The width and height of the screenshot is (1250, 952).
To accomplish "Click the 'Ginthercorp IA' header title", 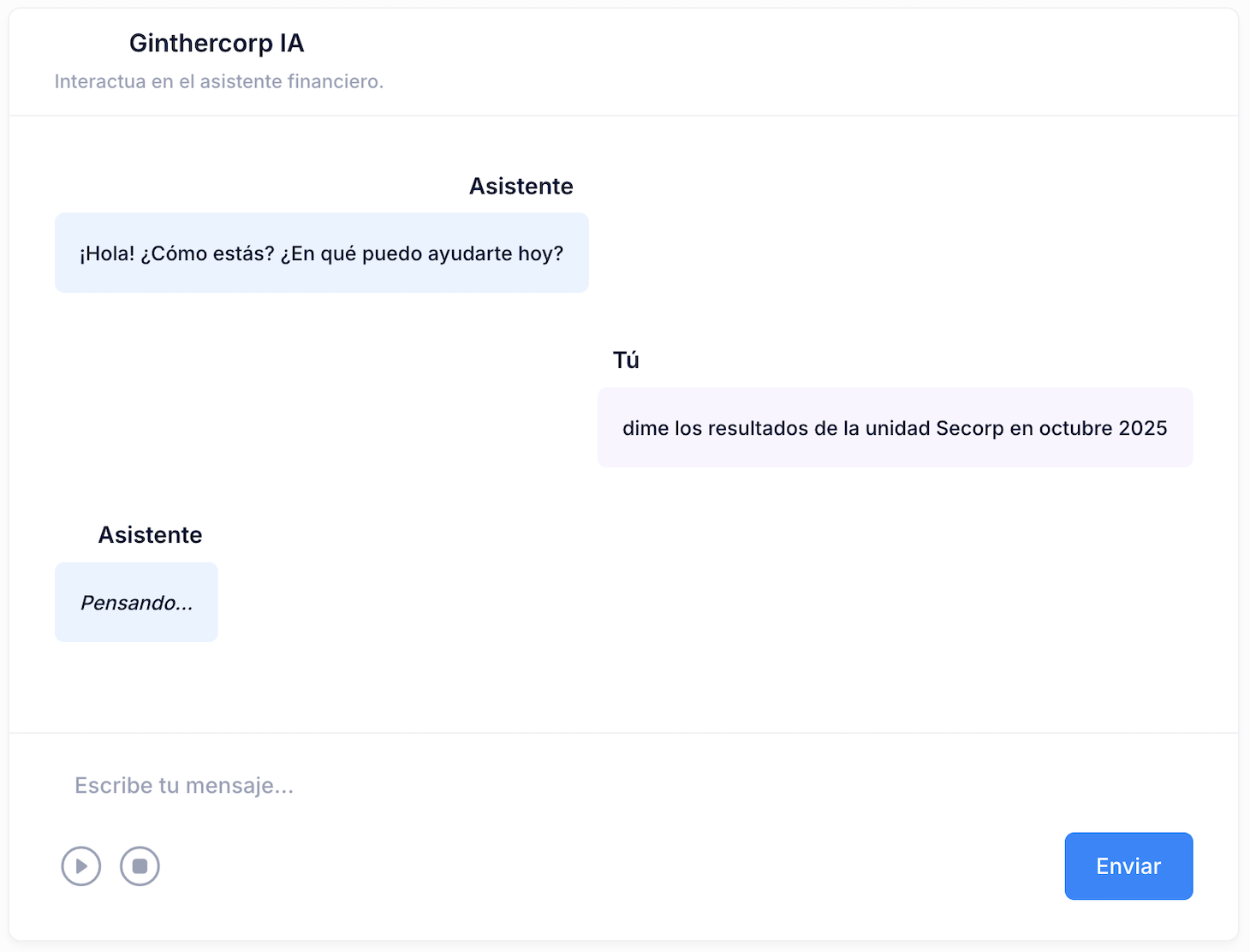I will (x=217, y=43).
